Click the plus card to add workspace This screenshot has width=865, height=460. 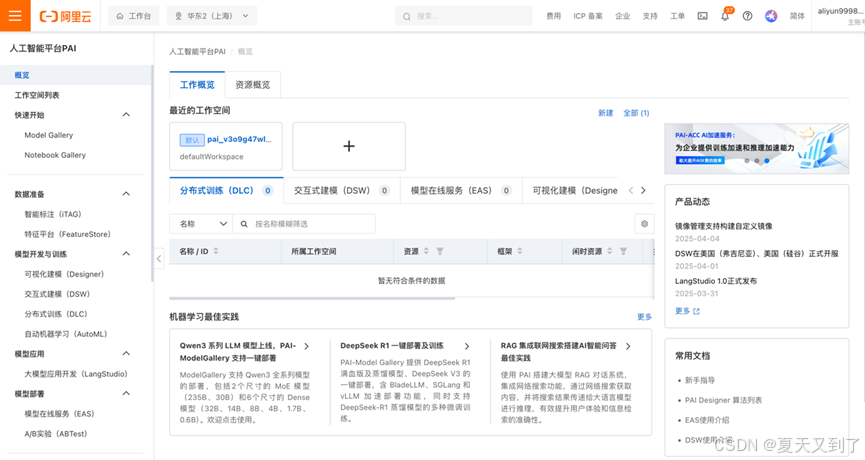[x=349, y=146]
